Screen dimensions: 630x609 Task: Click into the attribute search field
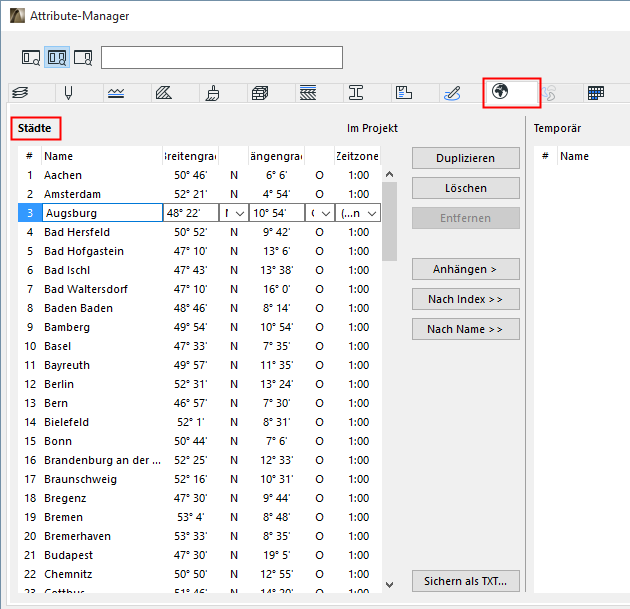222,57
